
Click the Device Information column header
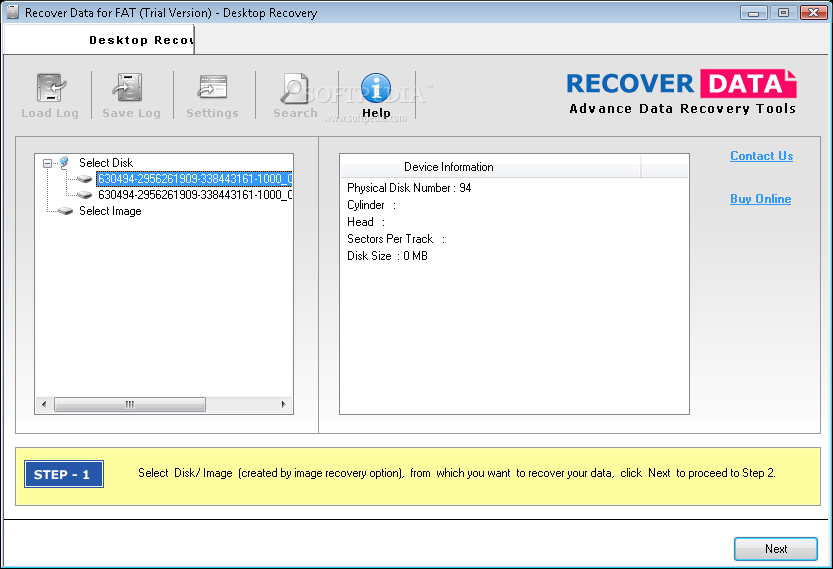click(490, 167)
